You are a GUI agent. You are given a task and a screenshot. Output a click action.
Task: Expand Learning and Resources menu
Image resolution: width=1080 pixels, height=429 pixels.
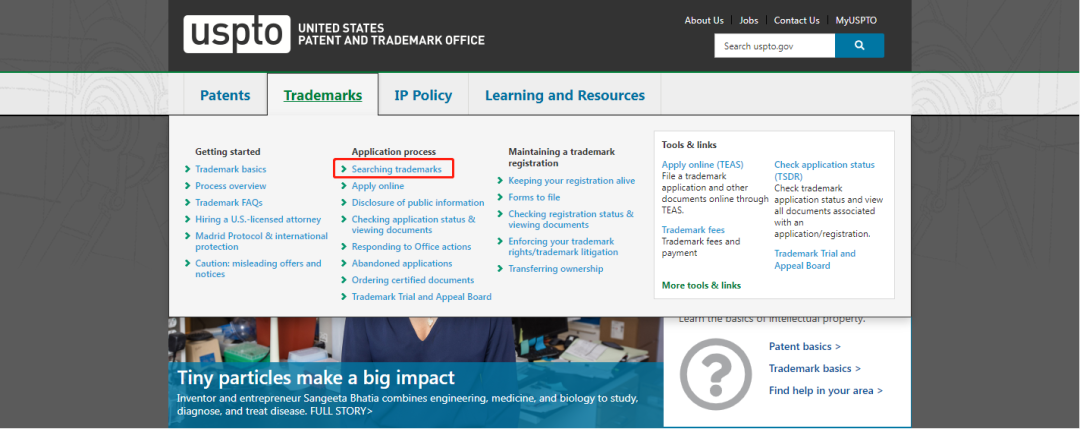[x=565, y=96]
